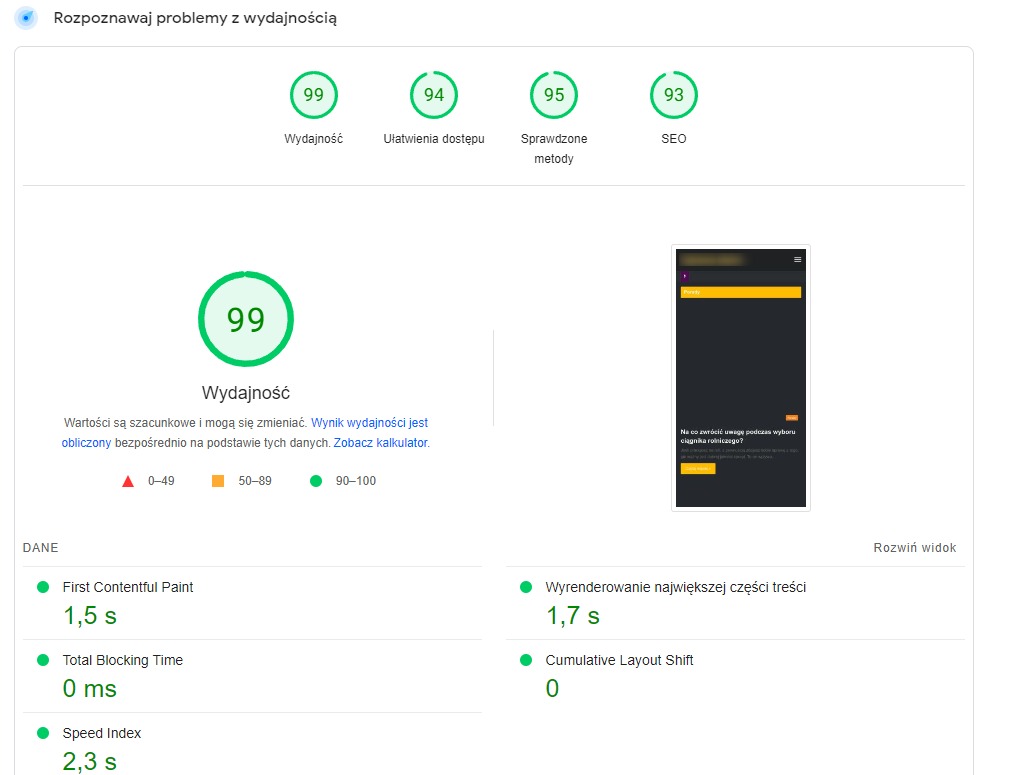Click the orange square legend marker
This screenshot has height=775, width=1019.
coord(217,480)
